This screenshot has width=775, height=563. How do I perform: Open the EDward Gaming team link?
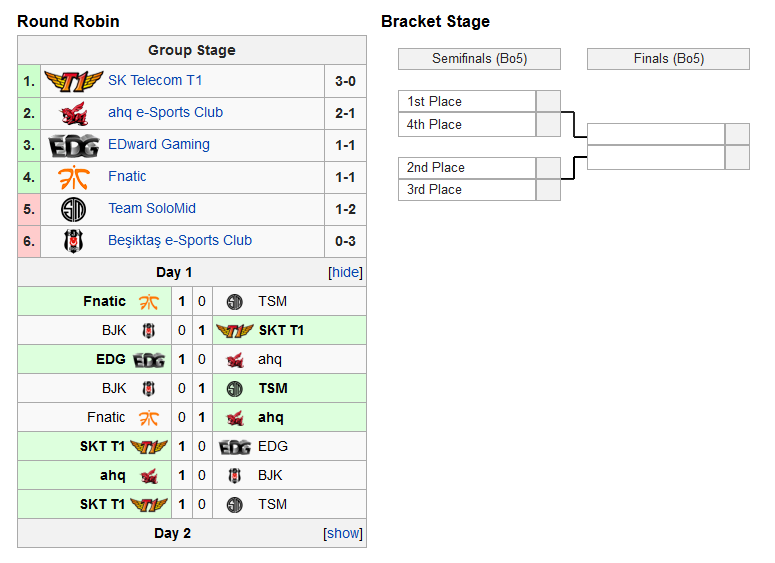pyautogui.click(x=159, y=144)
